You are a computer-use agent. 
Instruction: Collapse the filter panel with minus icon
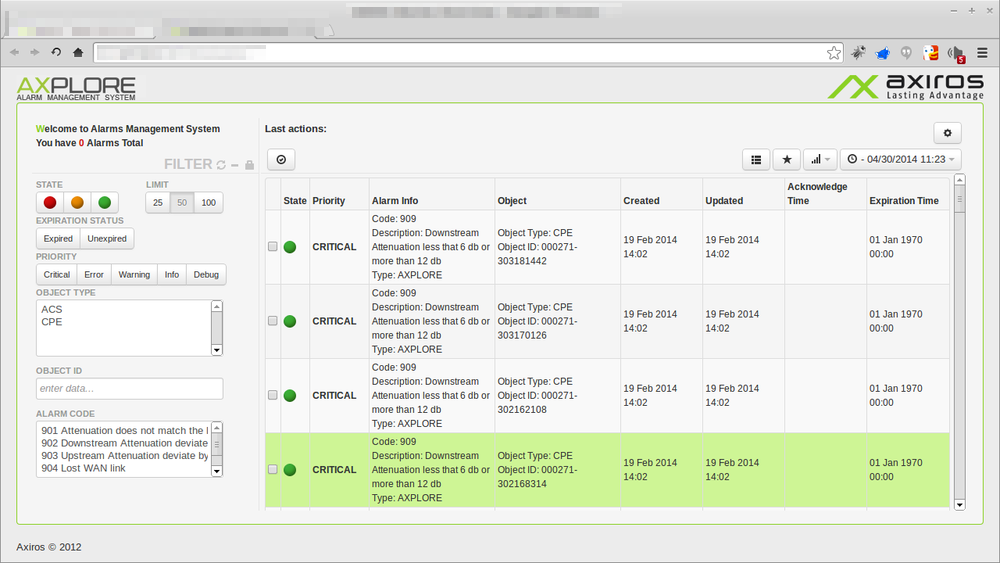click(x=235, y=165)
